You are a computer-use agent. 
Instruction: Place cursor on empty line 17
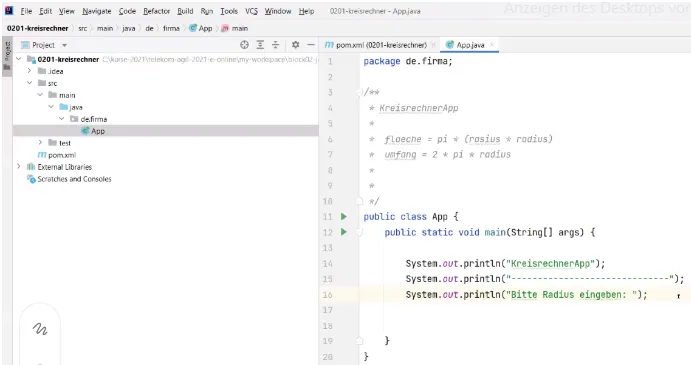(x=524, y=310)
